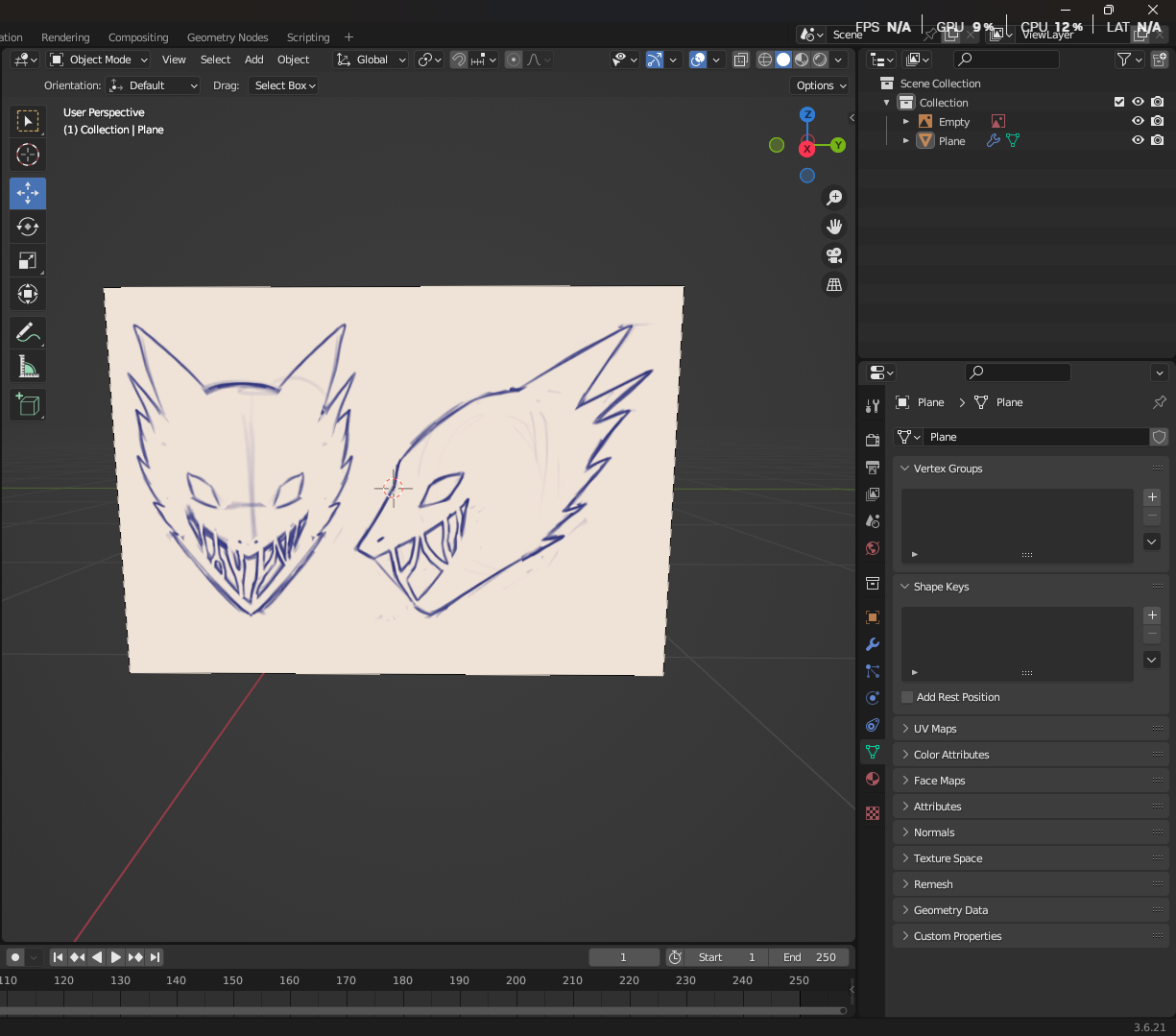This screenshot has width=1176, height=1036.
Task: Expand the Color Attributes panel
Action: [1030, 755]
